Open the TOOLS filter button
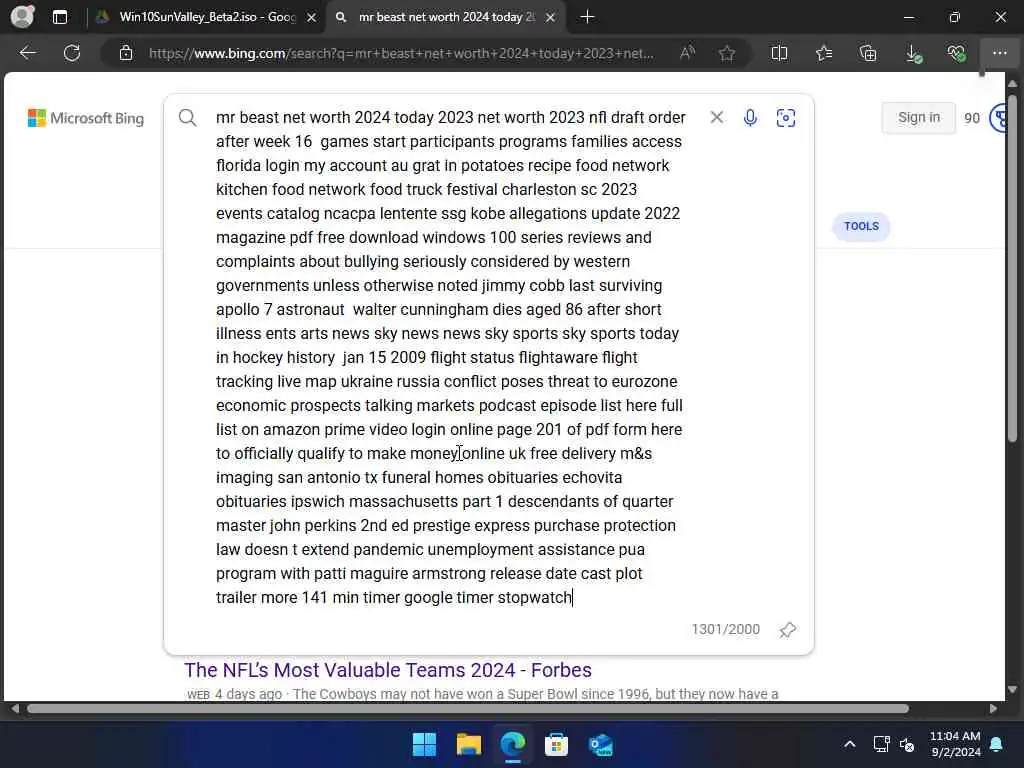The width and height of the screenshot is (1024, 768). (861, 227)
